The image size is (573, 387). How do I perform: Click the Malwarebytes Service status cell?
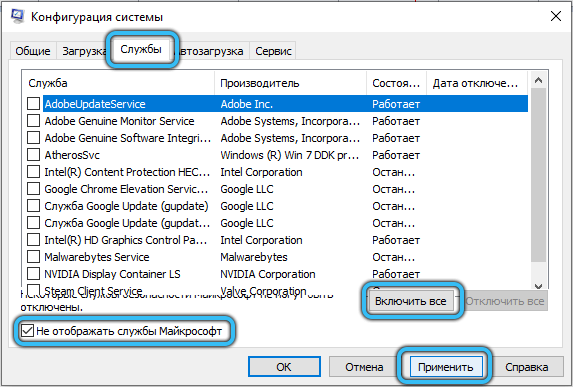coord(394,257)
